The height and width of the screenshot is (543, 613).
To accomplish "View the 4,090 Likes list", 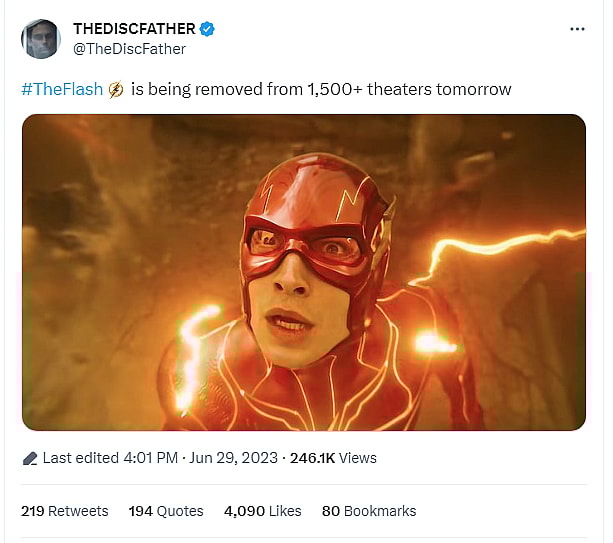I will coord(262,511).
